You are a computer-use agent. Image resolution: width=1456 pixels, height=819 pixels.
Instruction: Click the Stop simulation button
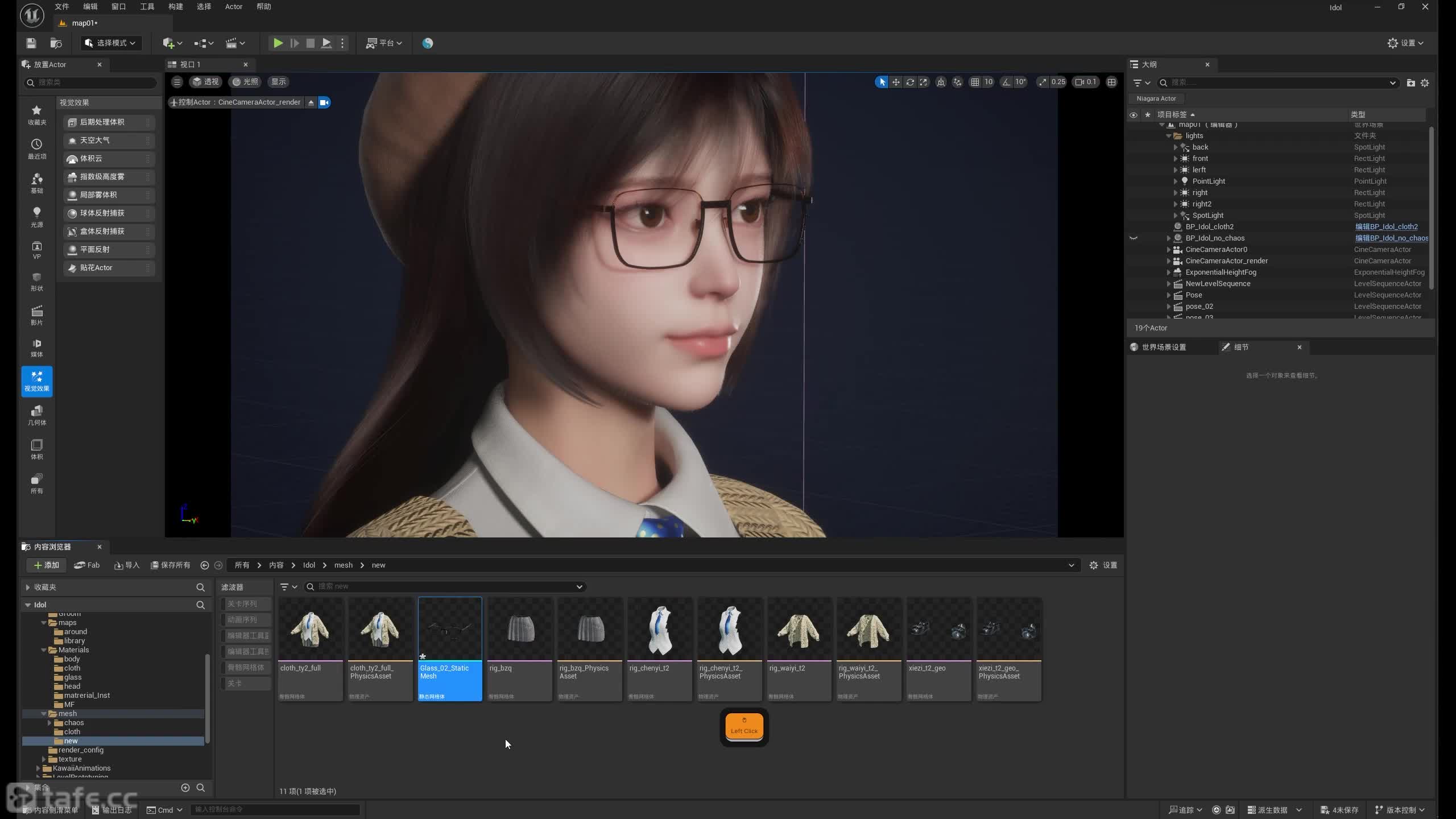(x=310, y=43)
